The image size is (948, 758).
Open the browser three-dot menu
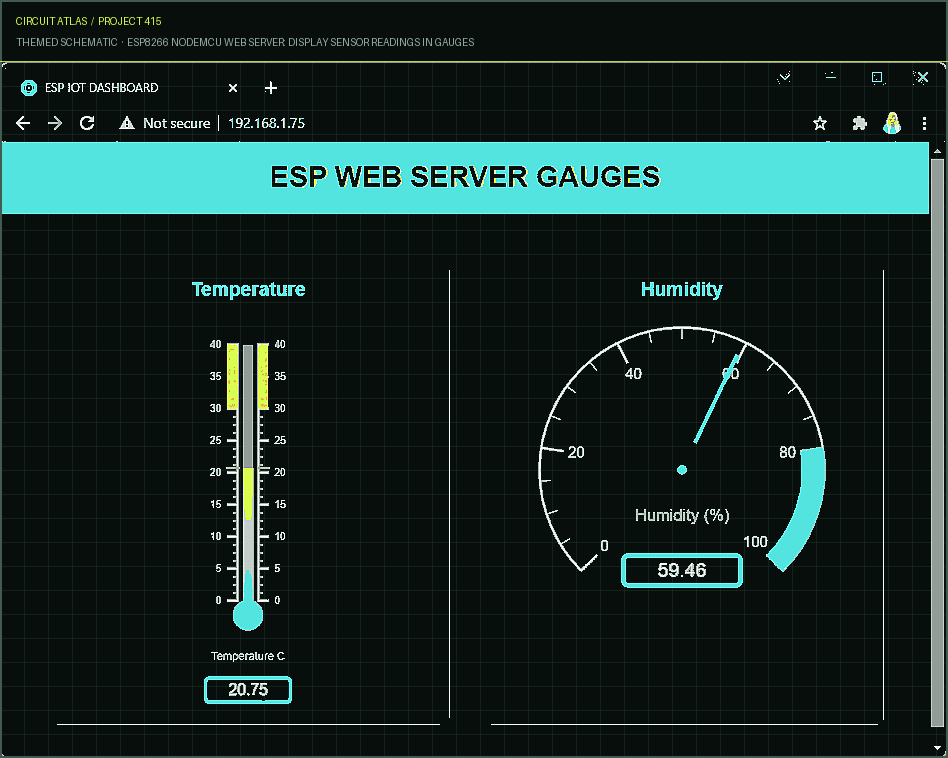(x=924, y=124)
